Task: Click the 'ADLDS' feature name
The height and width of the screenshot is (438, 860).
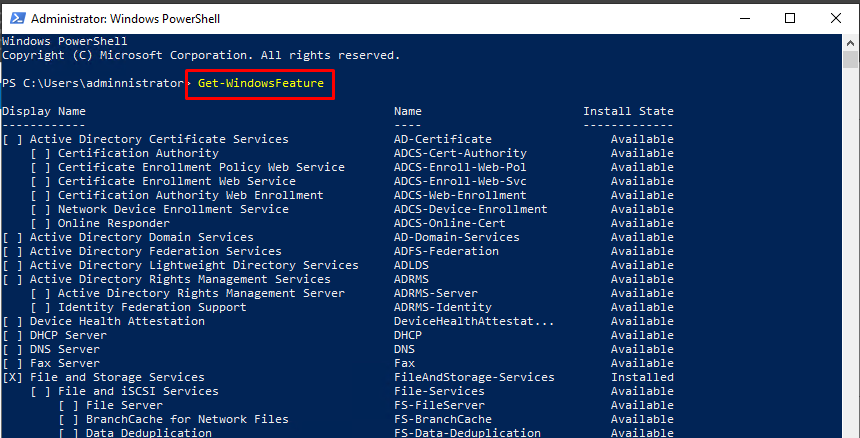Action: (411, 265)
